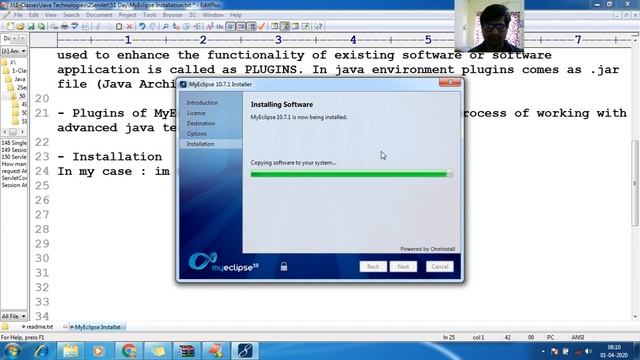Open the Font settings toolbar icon

tap(210, 27)
